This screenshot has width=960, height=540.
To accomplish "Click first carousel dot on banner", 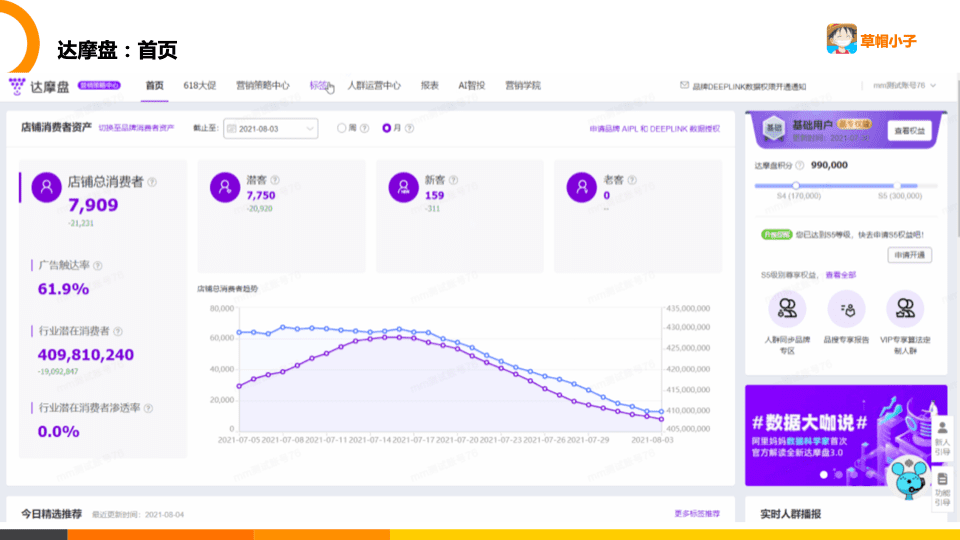I will pyautogui.click(x=823, y=474).
